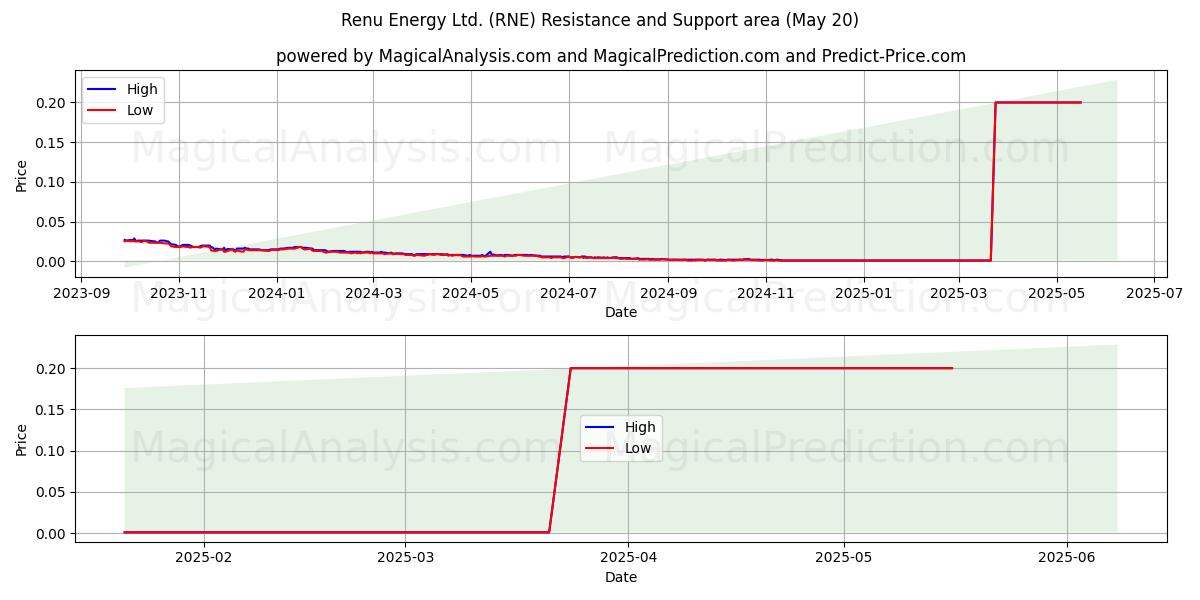This screenshot has width=1200, height=600.
Task: Click the top chart x-axis label '2024-09'
Action: point(668,292)
